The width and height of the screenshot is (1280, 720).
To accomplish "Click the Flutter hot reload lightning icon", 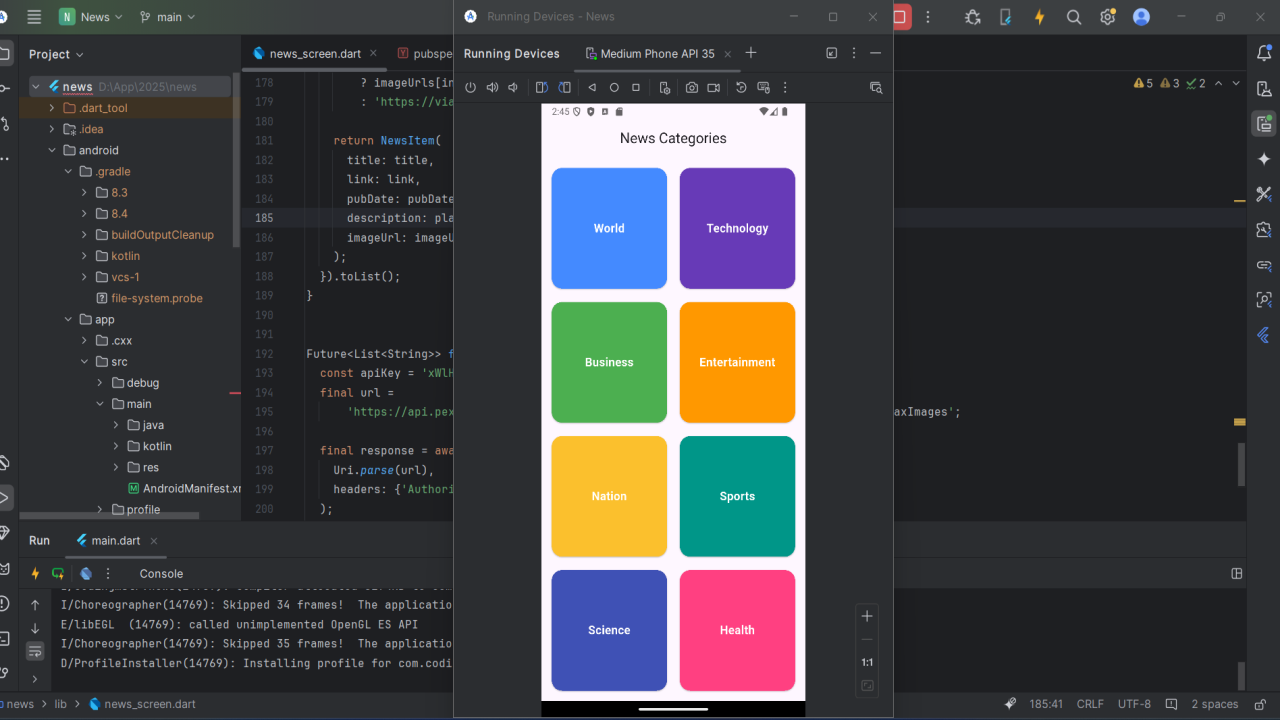I will [1039, 17].
